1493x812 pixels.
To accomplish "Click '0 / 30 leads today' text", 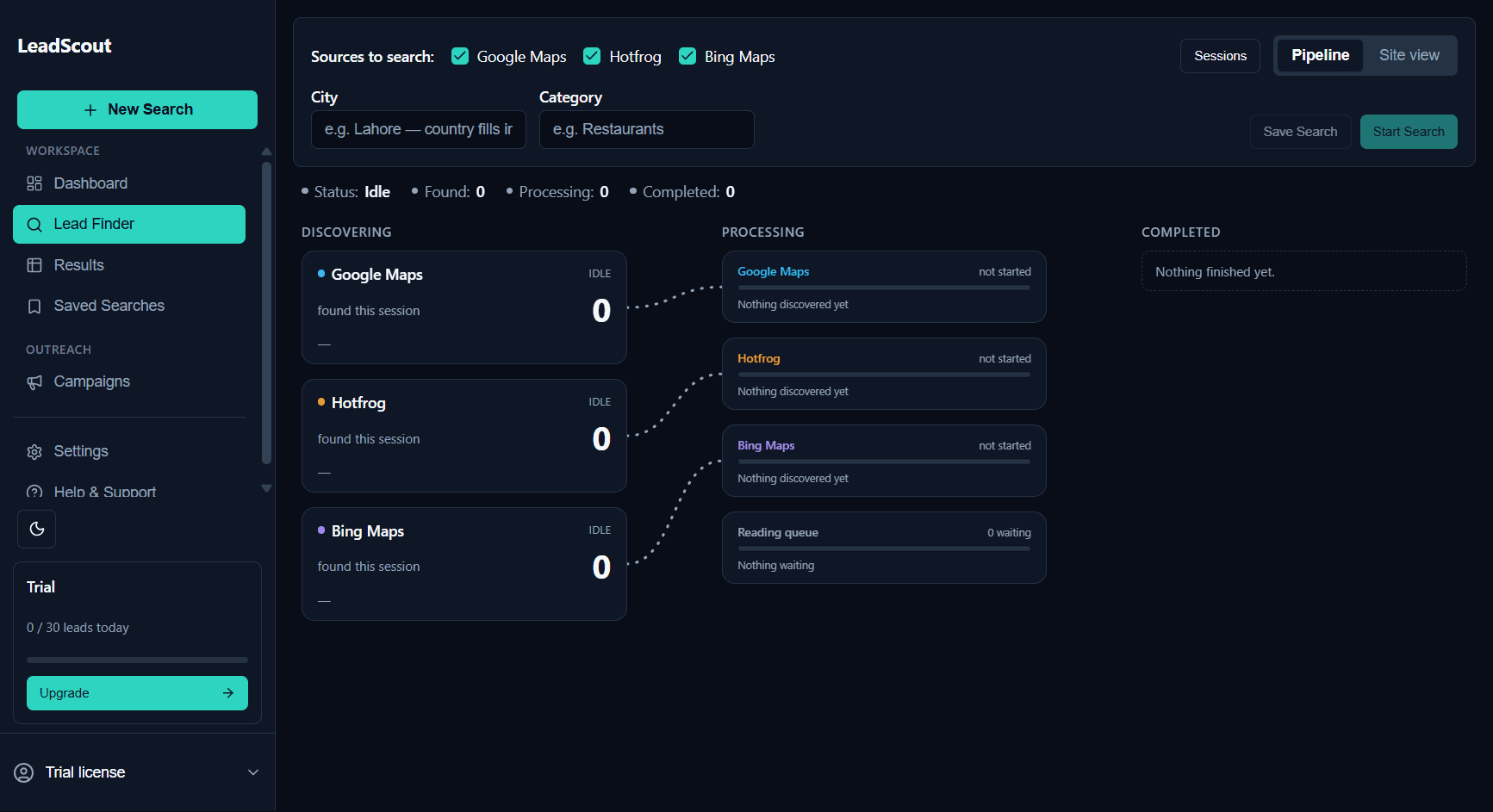I will point(78,628).
